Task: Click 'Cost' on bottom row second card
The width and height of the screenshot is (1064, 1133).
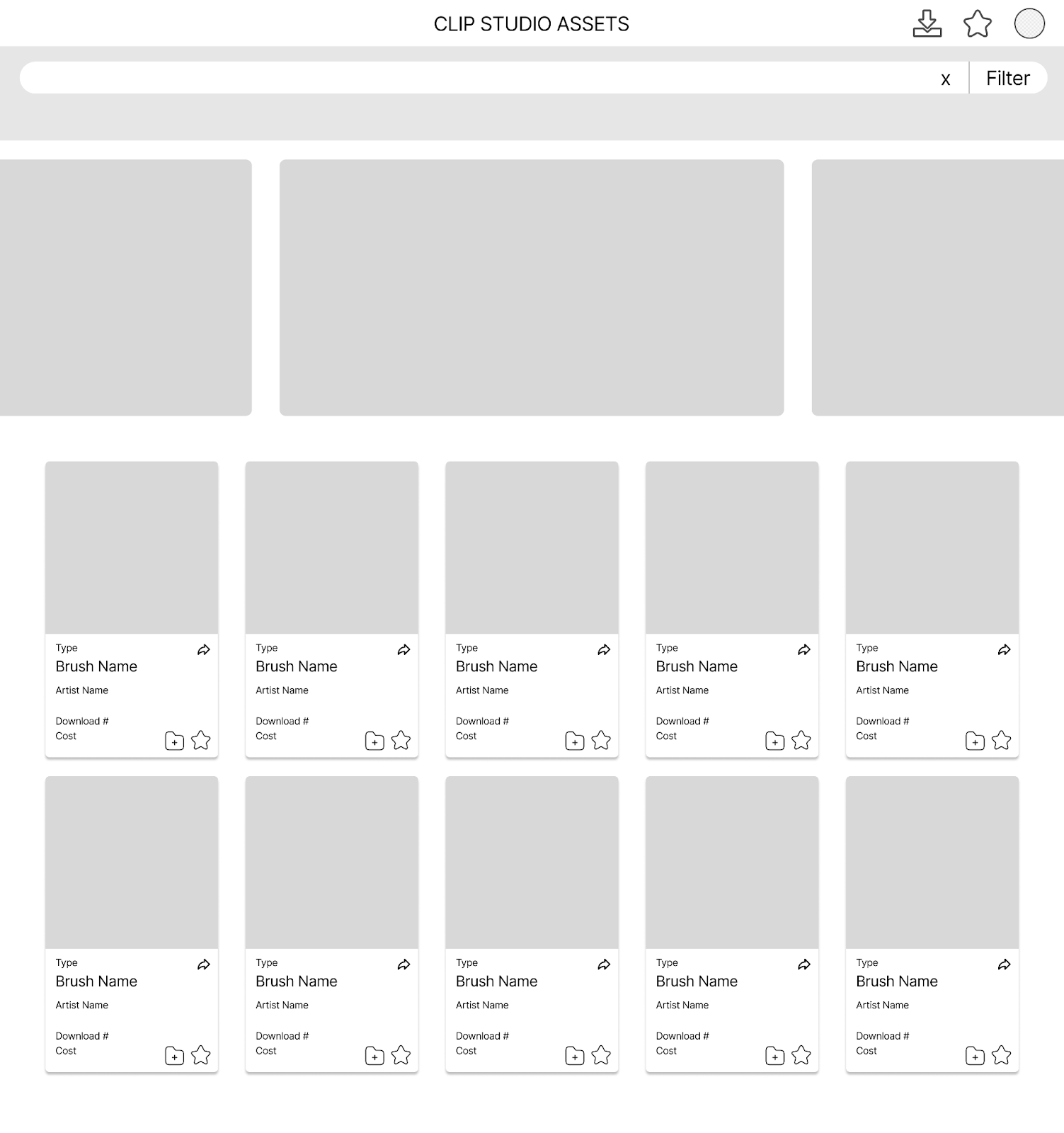Action: 266,1051
